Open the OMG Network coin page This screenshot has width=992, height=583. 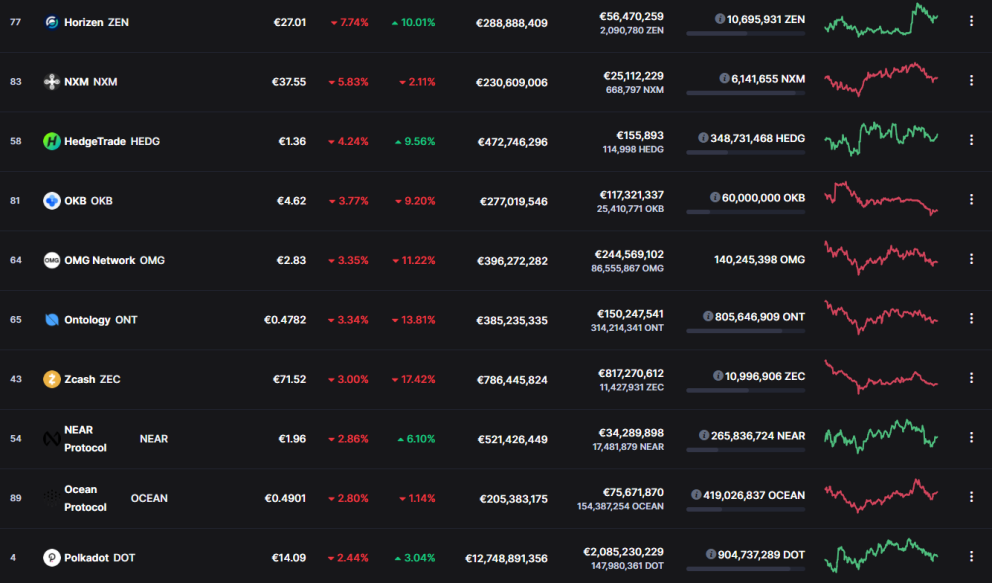[x=115, y=260]
